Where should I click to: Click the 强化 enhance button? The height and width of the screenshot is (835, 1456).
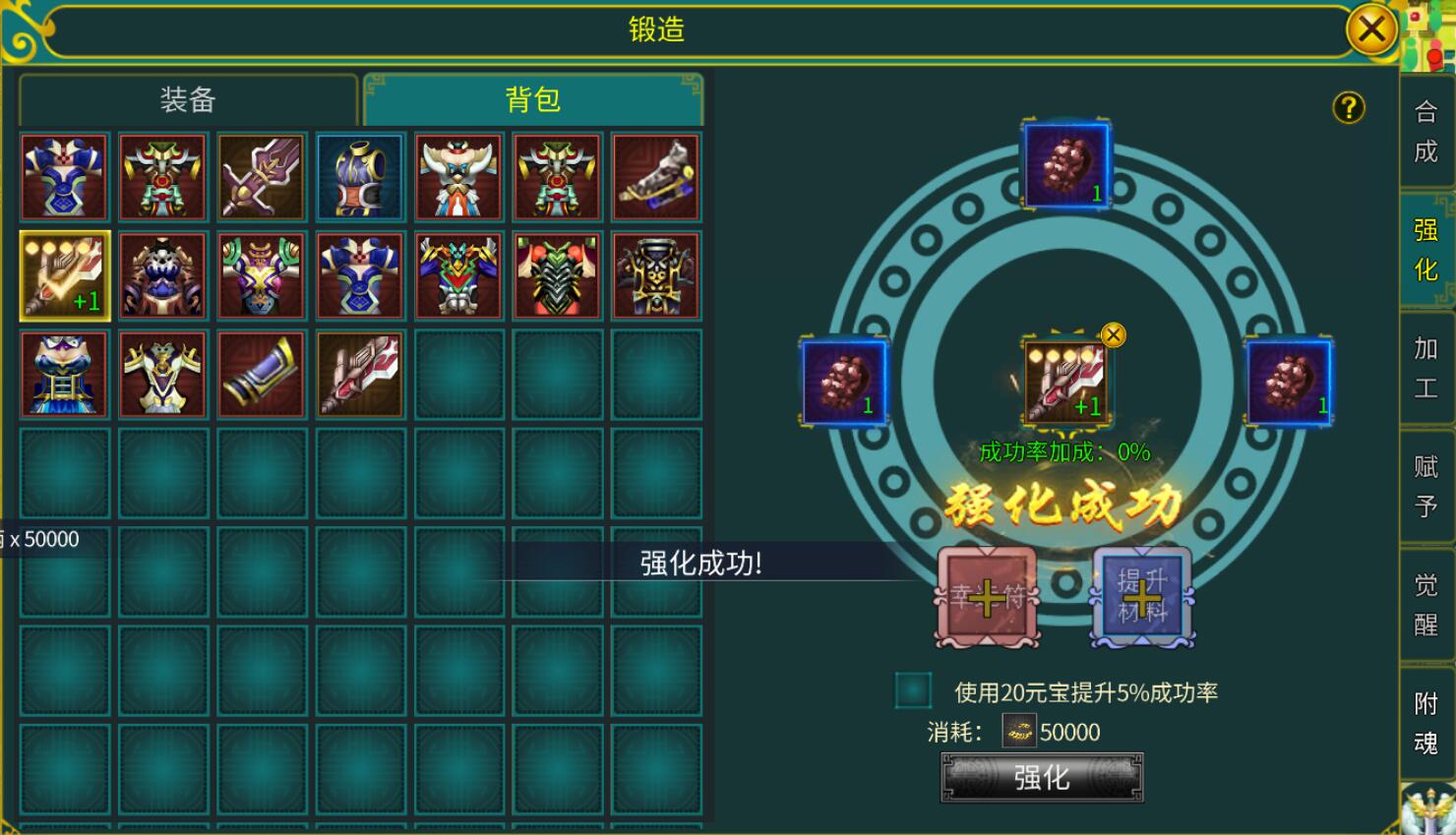pos(1042,778)
